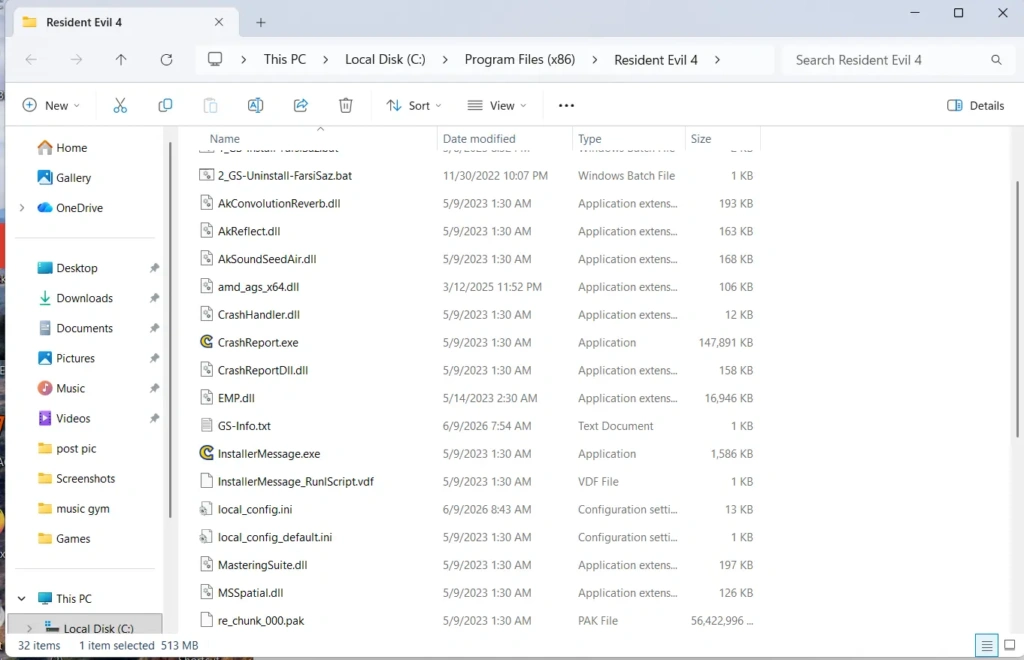Expand chevron after Local Disk (C:) breadcrumb
Image resolution: width=1024 pixels, height=660 pixels.
coord(445,59)
